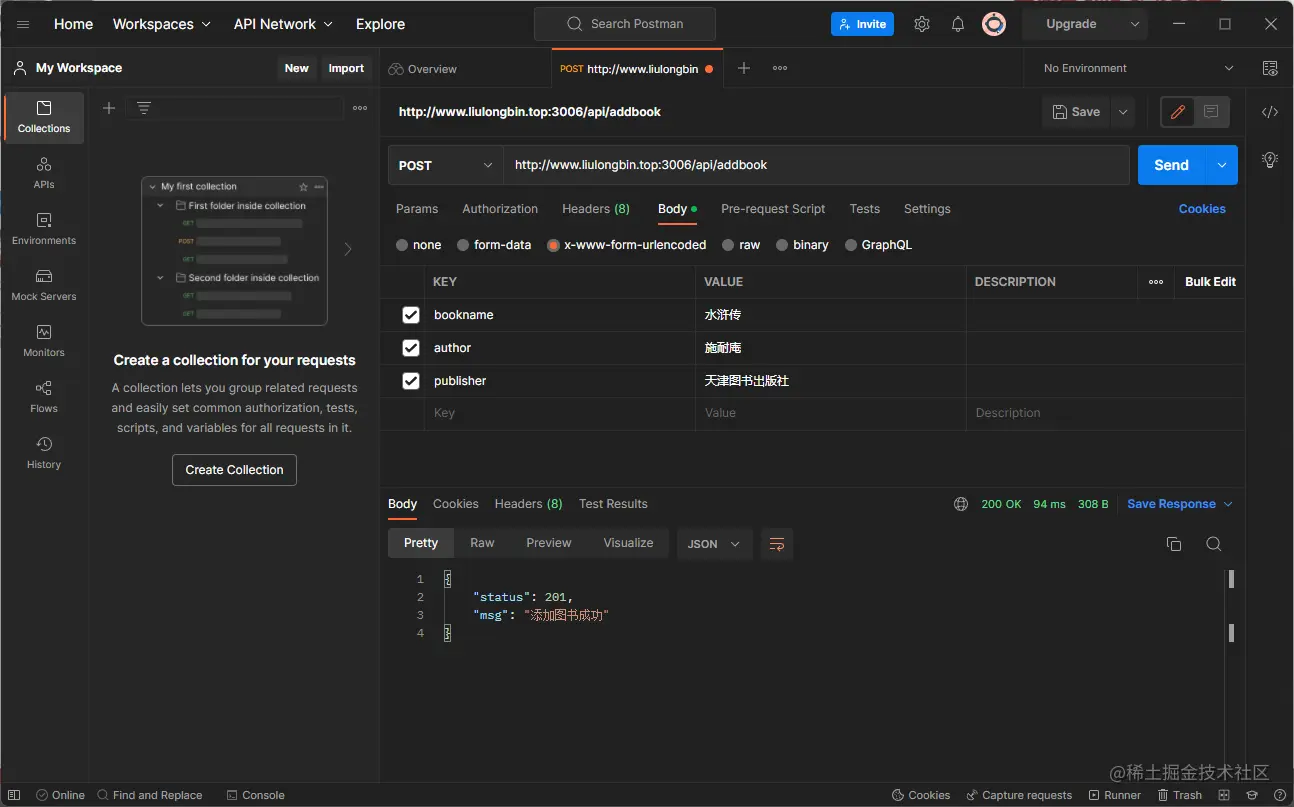
Task: Expand the Upgrade arrow dropdown
Action: coord(1134,24)
